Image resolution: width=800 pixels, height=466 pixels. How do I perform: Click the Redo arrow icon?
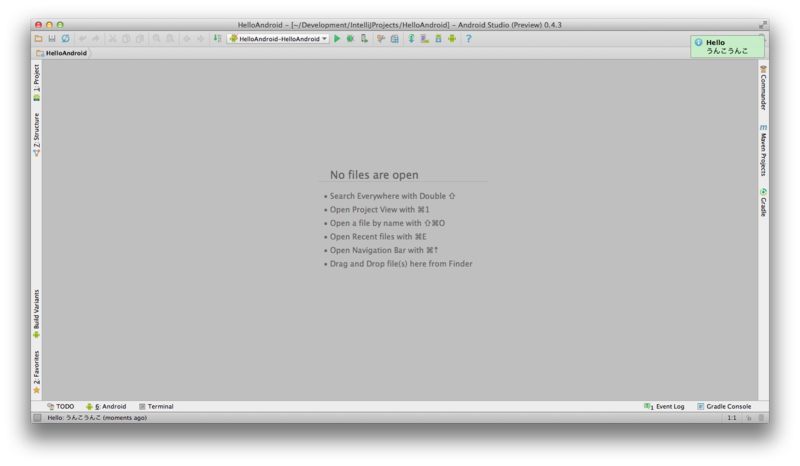pyautogui.click(x=95, y=39)
